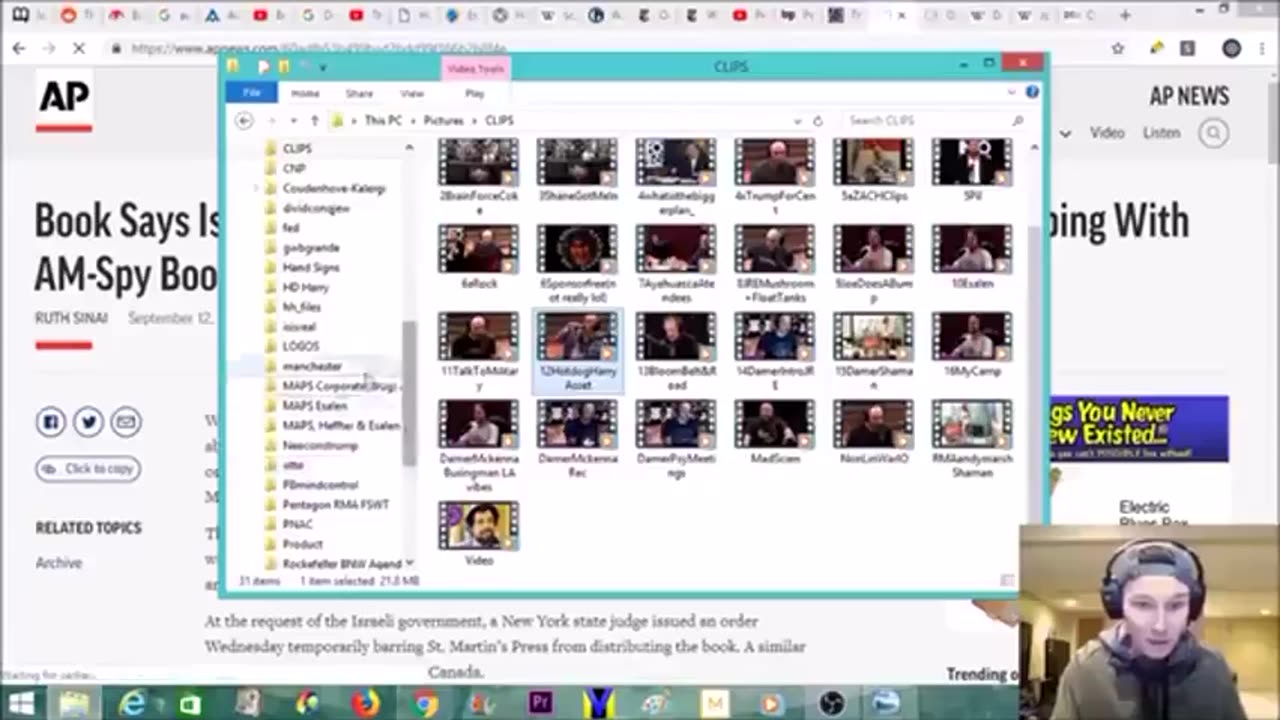
Task: Select the 16MyCamp video clip
Action: (972, 344)
